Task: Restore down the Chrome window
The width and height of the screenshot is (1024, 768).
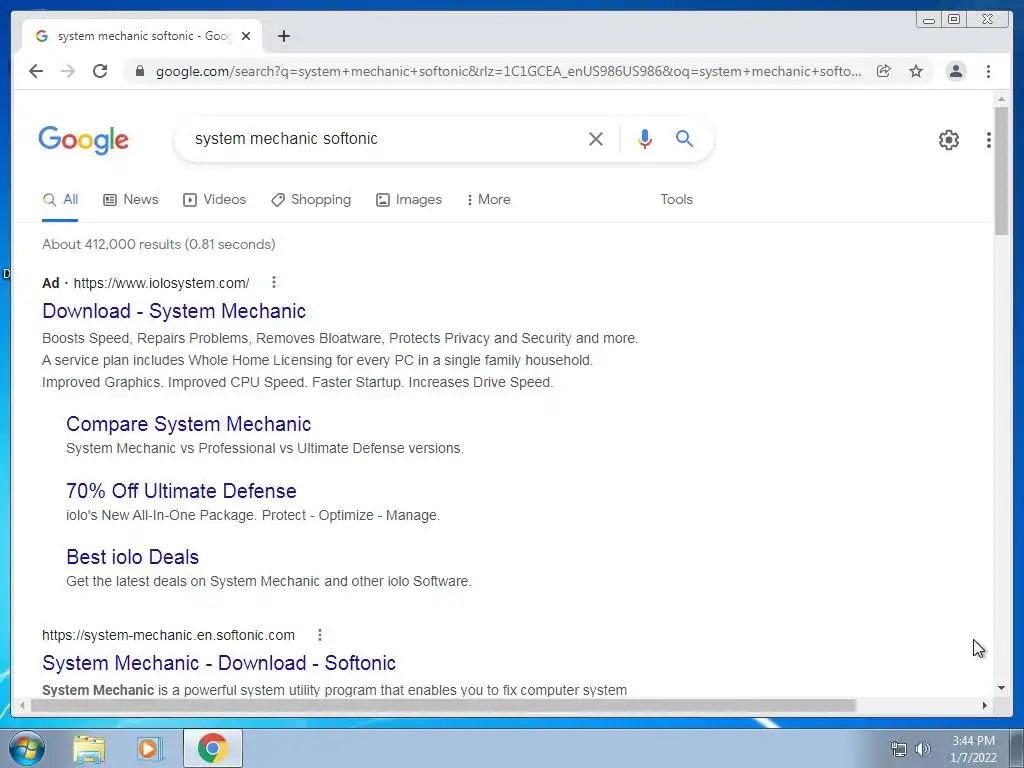Action: click(954, 20)
